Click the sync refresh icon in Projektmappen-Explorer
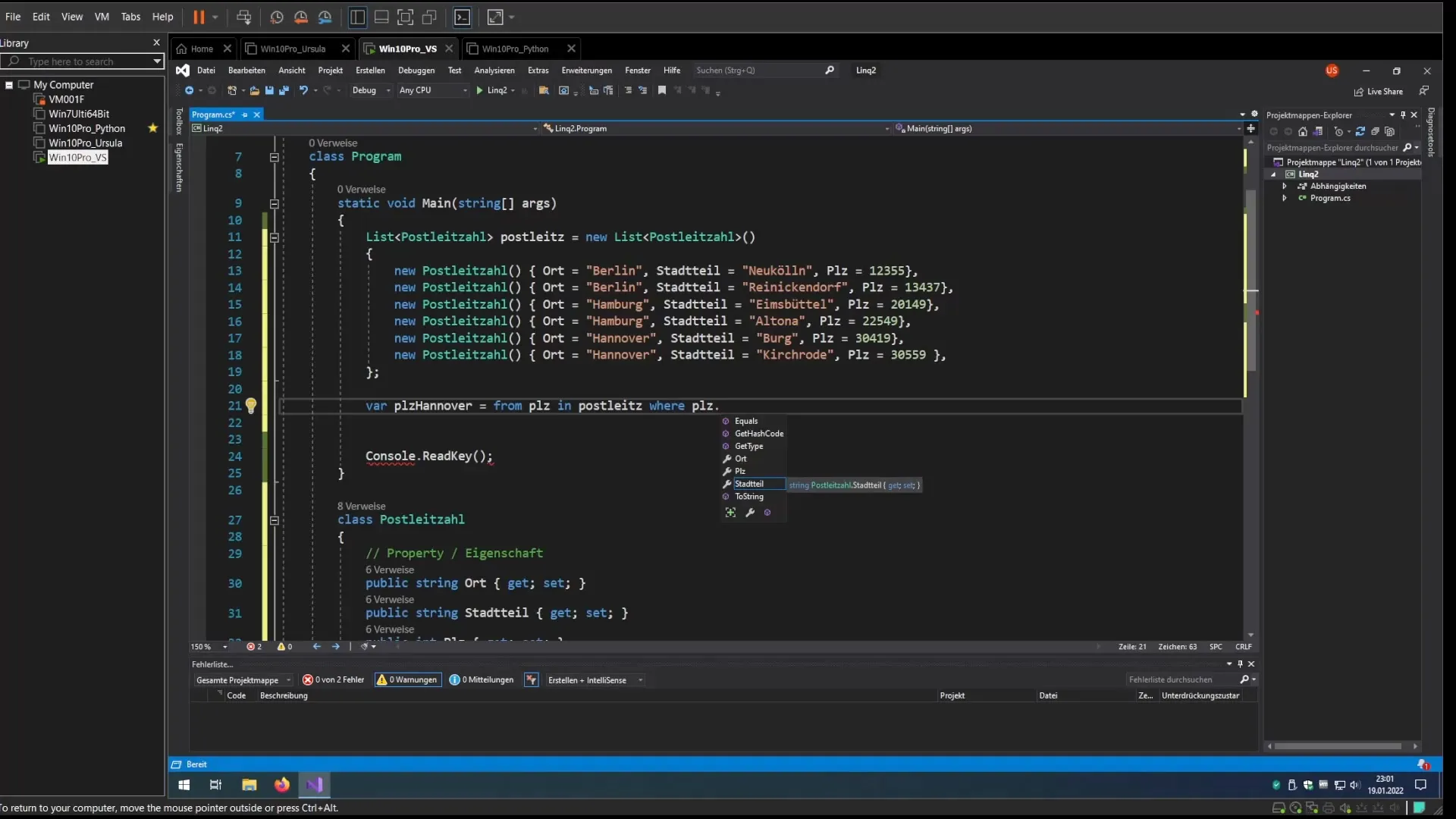Image resolution: width=1456 pixels, height=819 pixels. coord(1360,131)
